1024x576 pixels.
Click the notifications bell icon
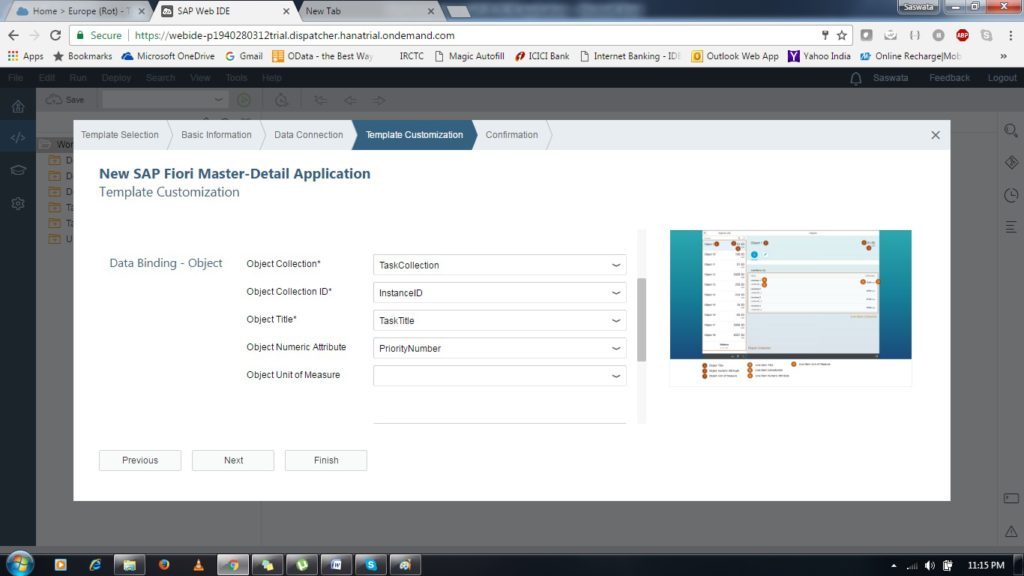[856, 78]
